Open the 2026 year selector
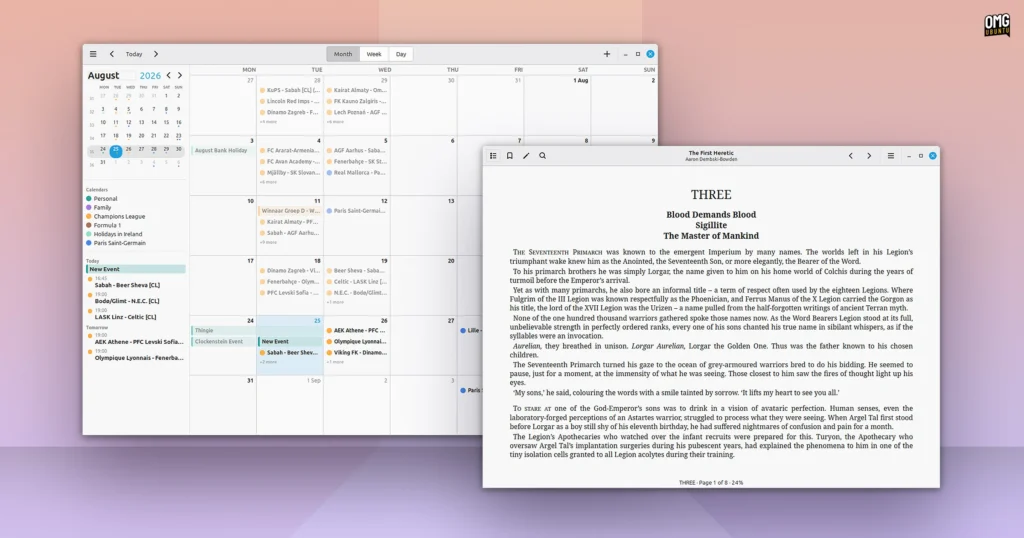Image resolution: width=1024 pixels, height=538 pixels. [150, 76]
